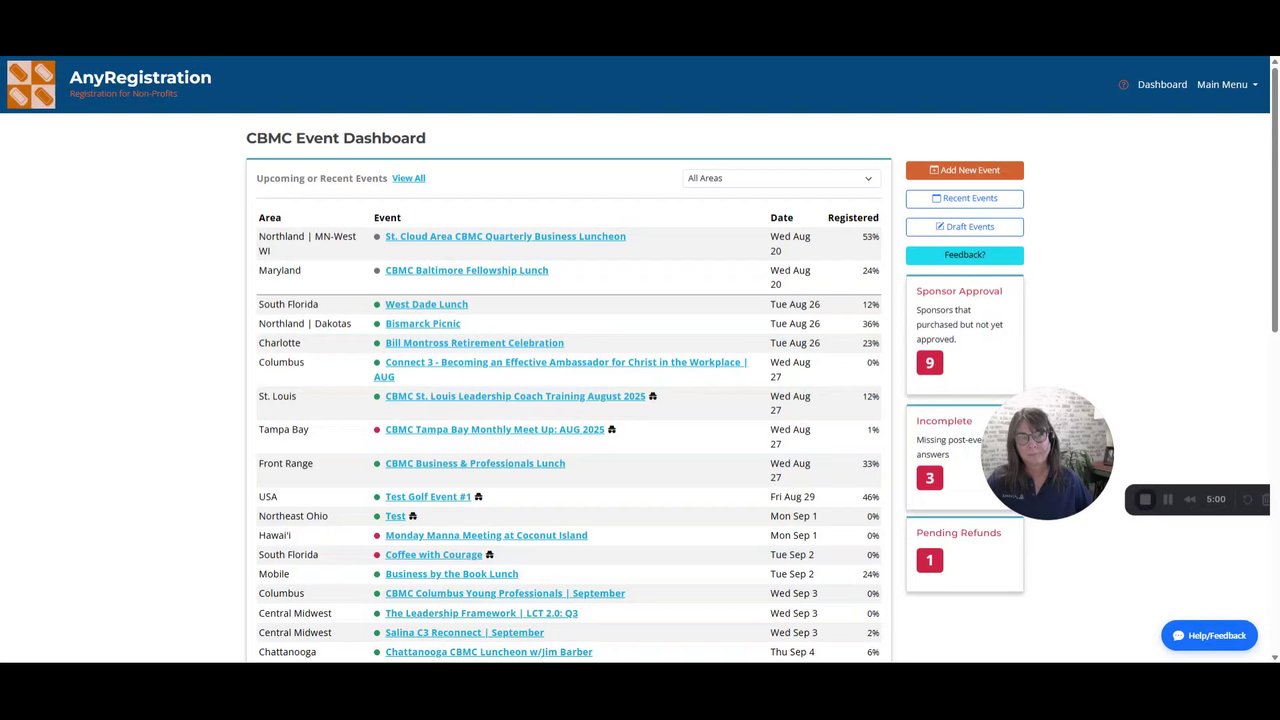Open St. Cloud Area CBMC Quarterly Business Luncheon
Viewport: 1280px width, 720px height.
(505, 237)
